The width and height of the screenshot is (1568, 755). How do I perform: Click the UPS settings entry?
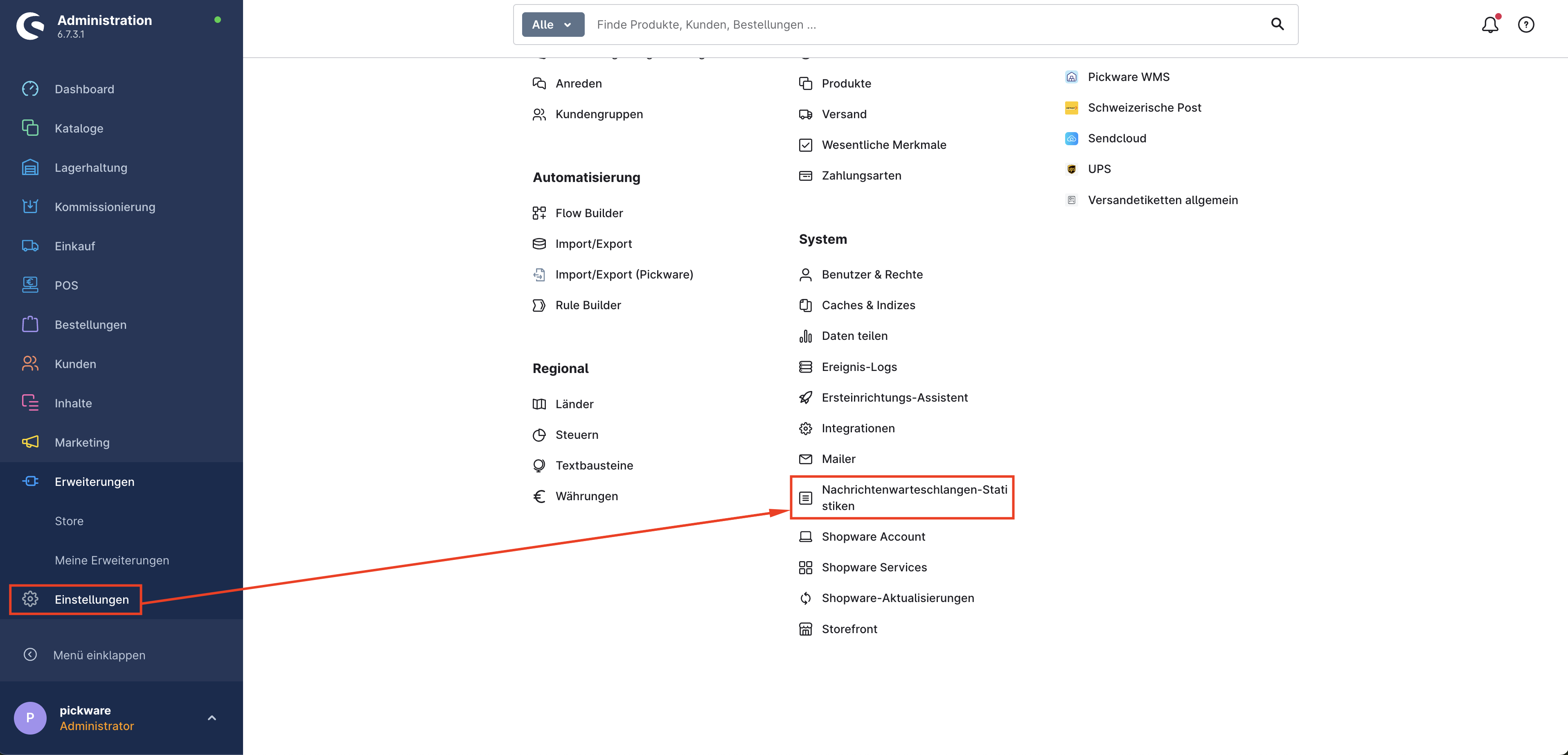click(x=1099, y=169)
